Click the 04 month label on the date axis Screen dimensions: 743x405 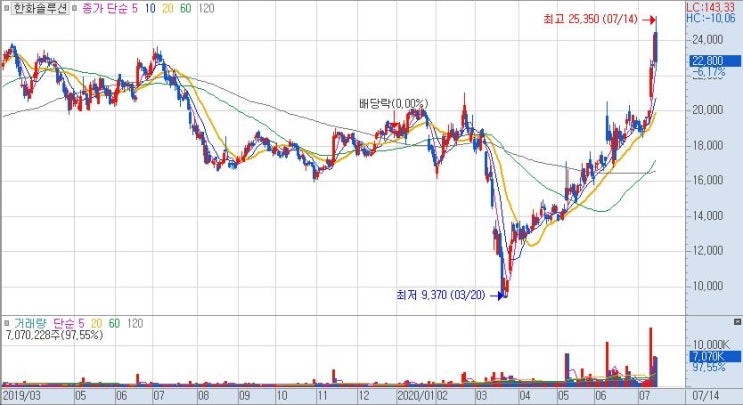[525, 396]
